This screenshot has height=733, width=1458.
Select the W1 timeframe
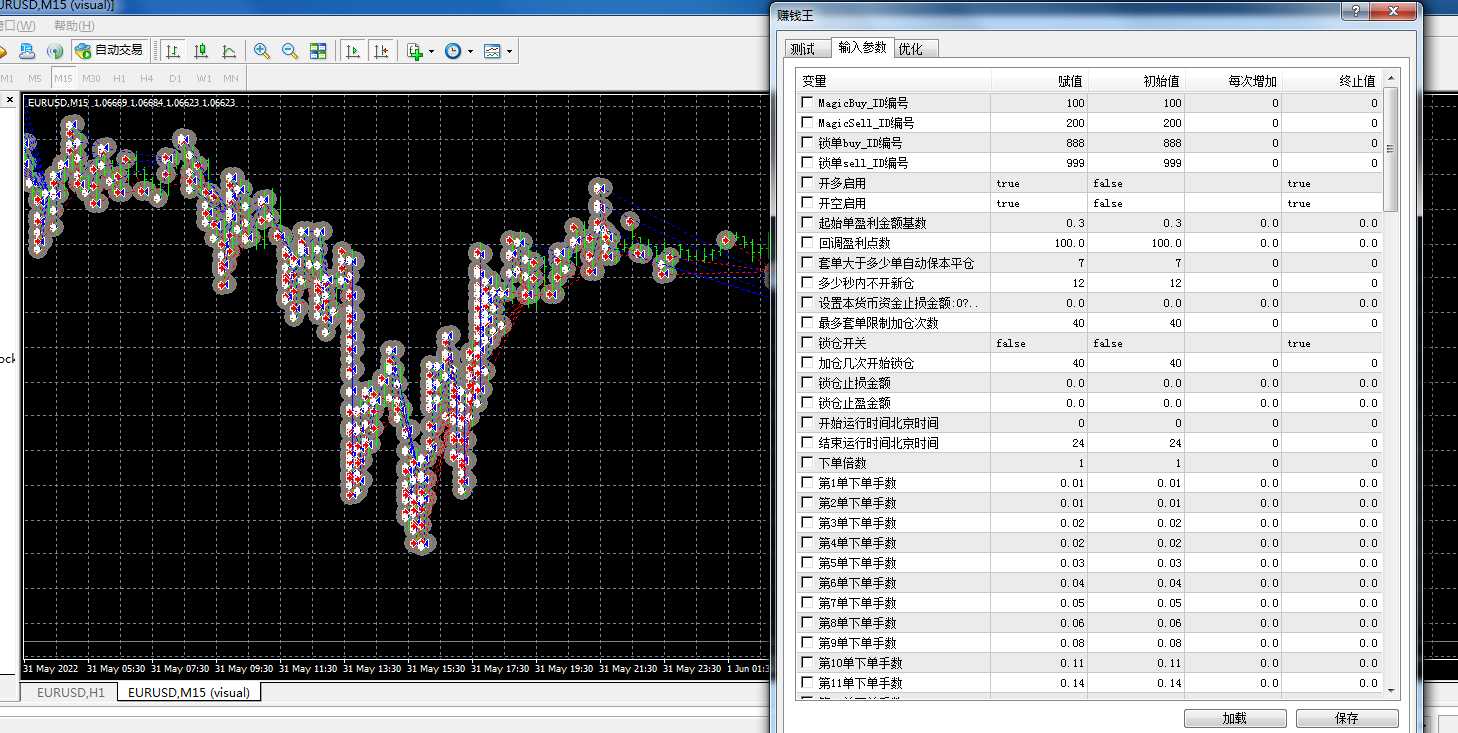(x=204, y=78)
